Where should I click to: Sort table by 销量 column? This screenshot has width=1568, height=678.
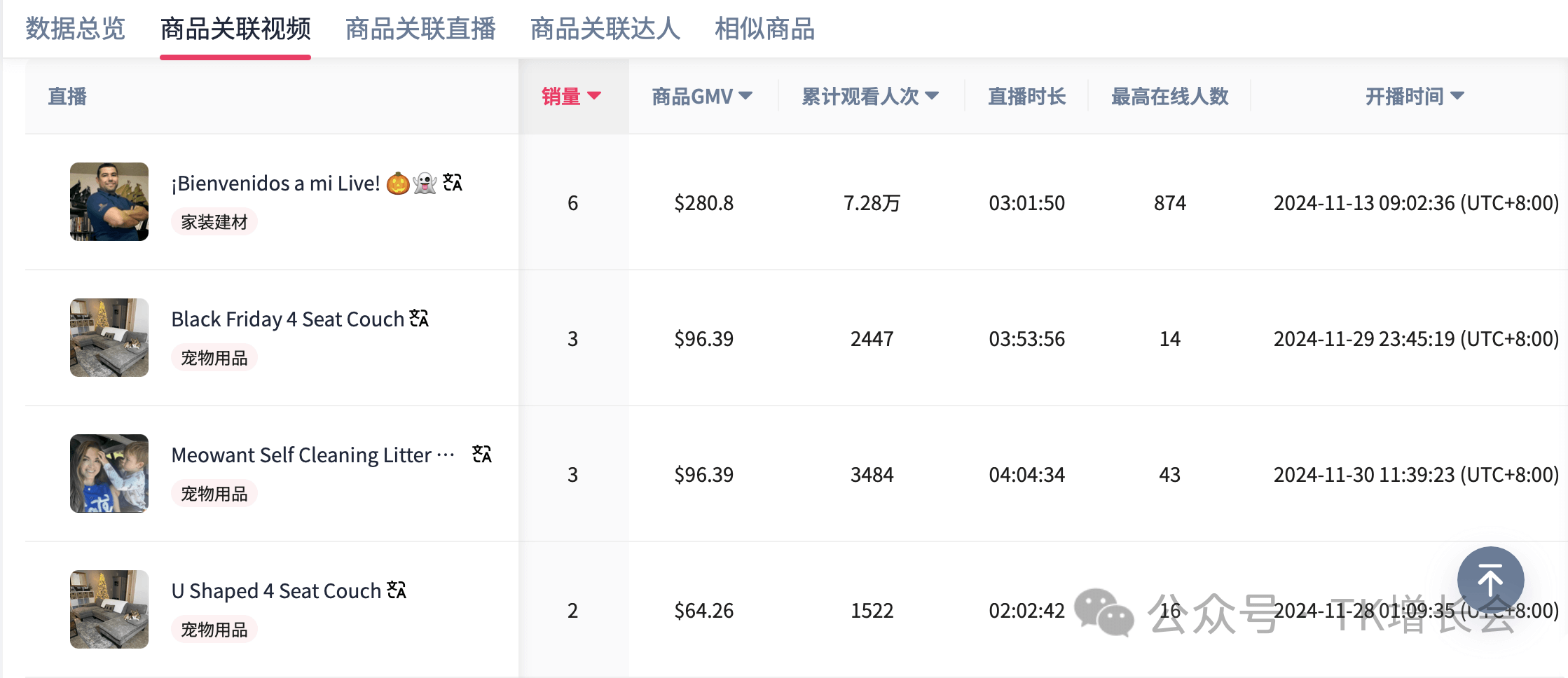point(571,96)
